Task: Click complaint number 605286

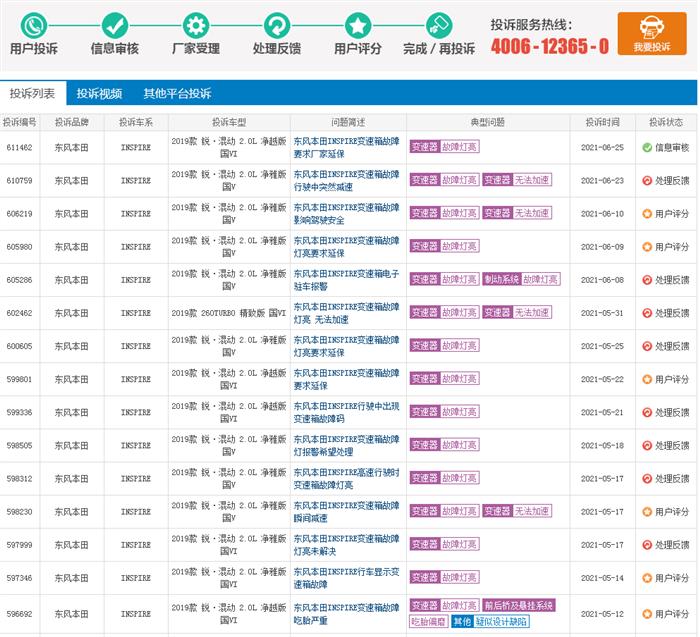Action: 19,280
